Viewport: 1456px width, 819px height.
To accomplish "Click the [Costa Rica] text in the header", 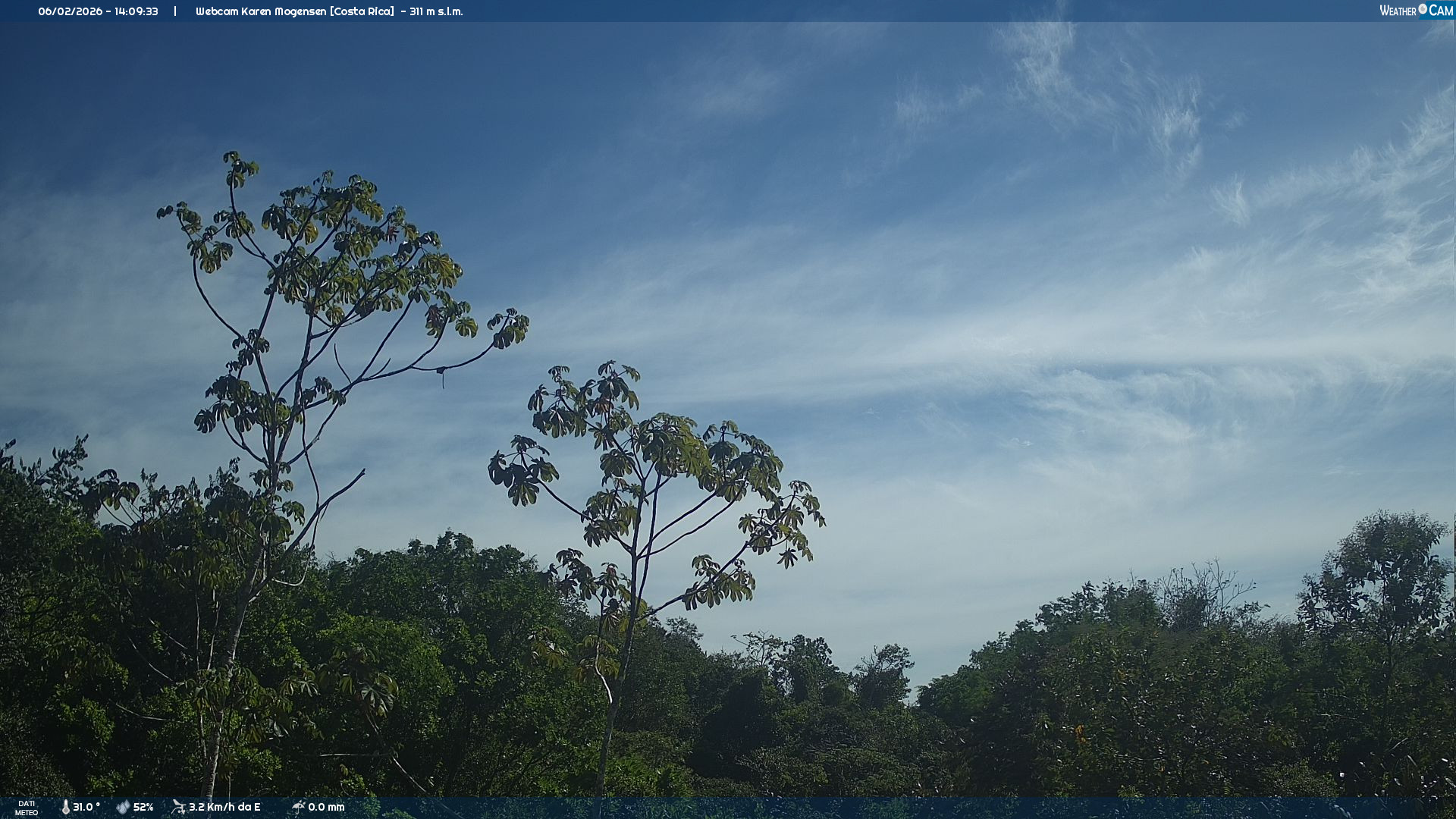I will pos(362,11).
